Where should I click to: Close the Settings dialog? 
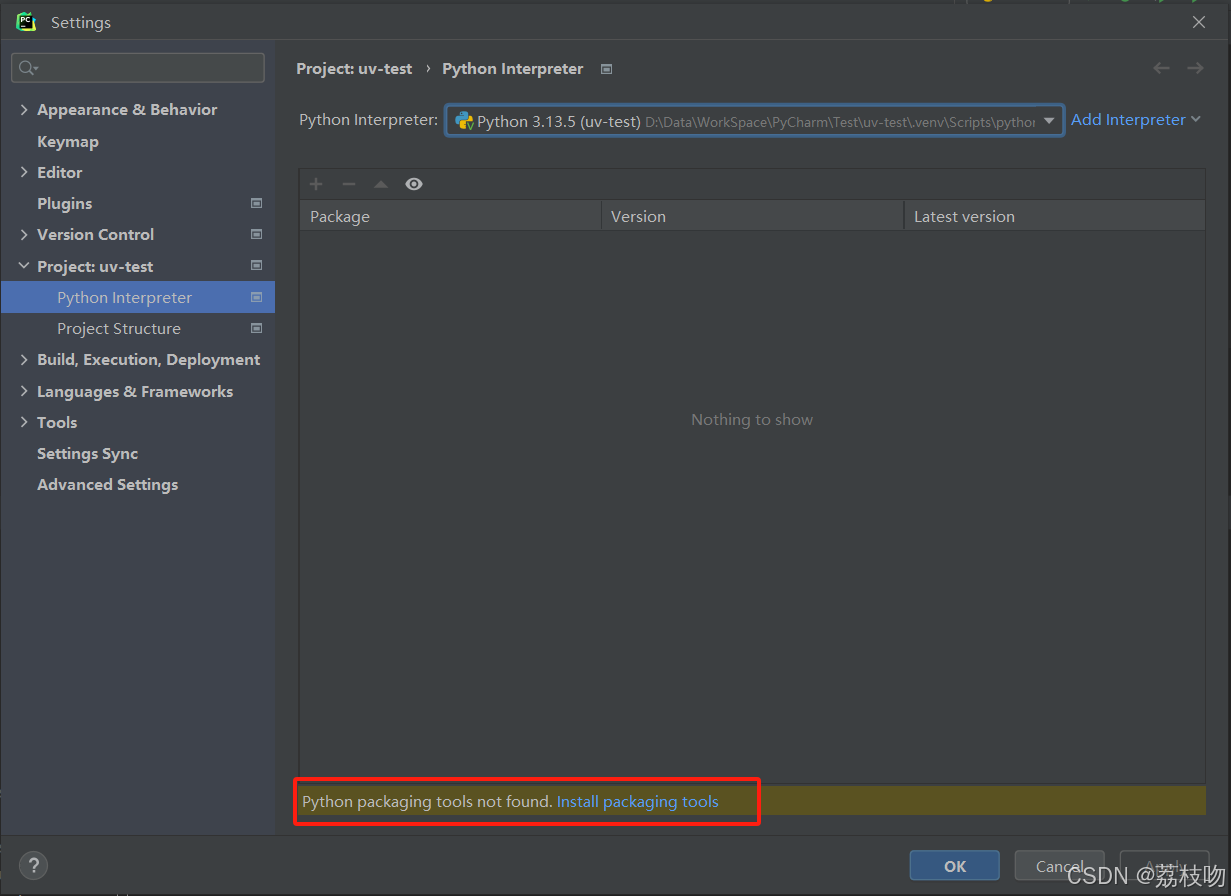tap(1199, 22)
